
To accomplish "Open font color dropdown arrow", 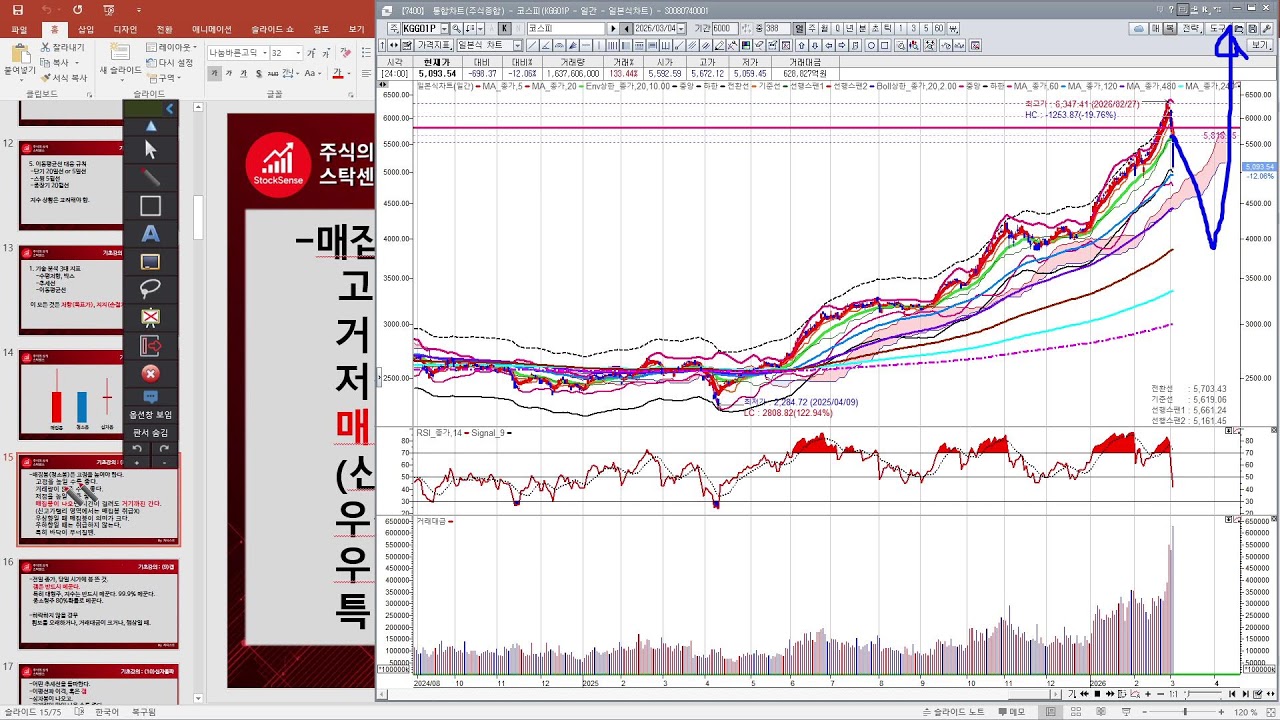I will (x=349, y=73).
